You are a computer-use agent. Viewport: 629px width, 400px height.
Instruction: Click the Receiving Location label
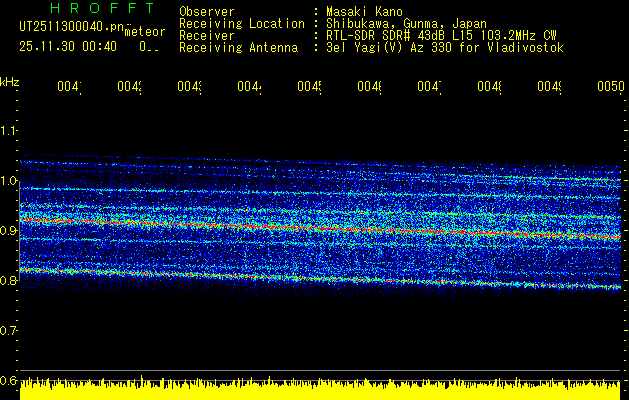[242, 23]
